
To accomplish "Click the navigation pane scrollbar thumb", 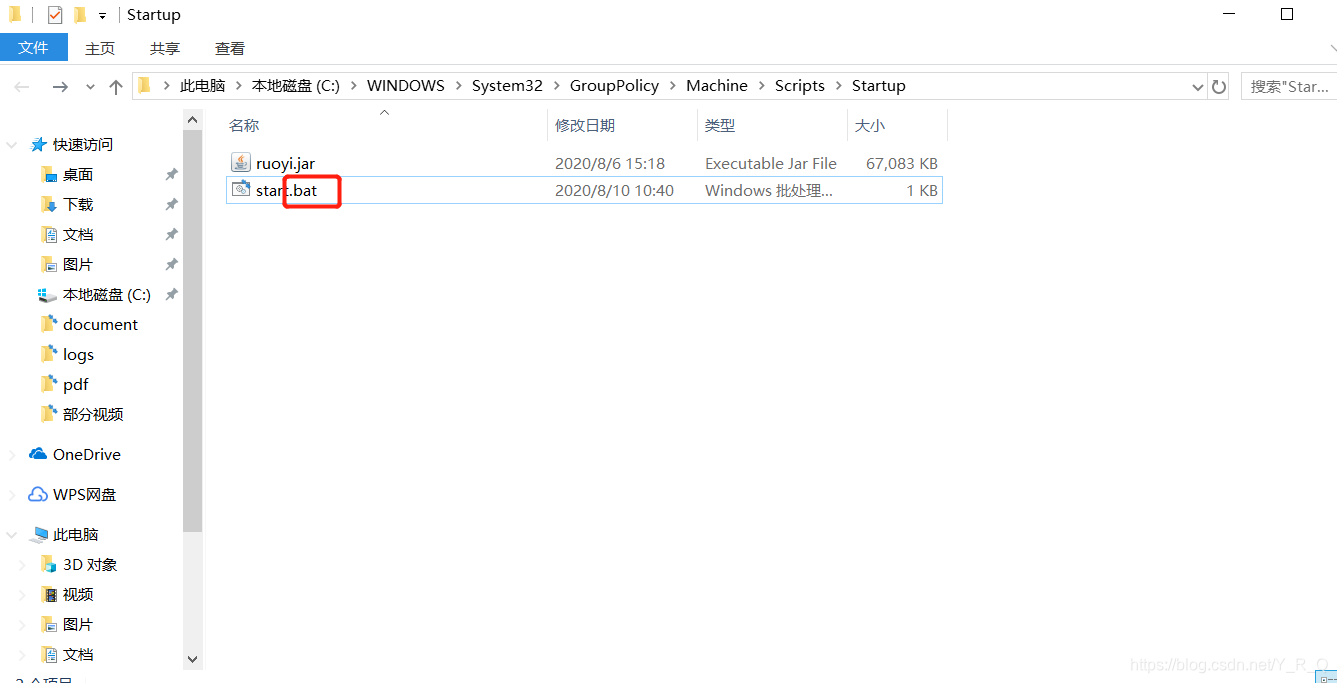I will [193, 330].
